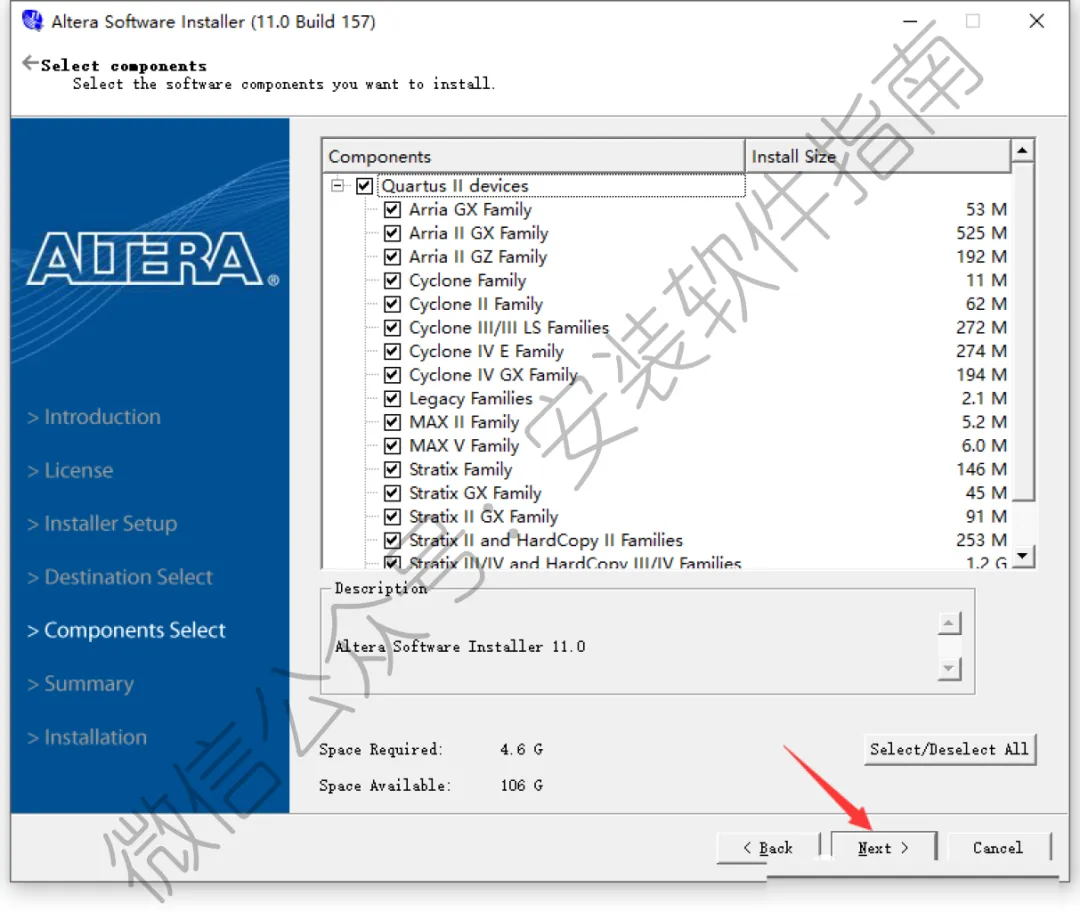The image size is (1080, 920).
Task: Click the Altera Software Installer 11.0 description text
Action: (x=460, y=647)
